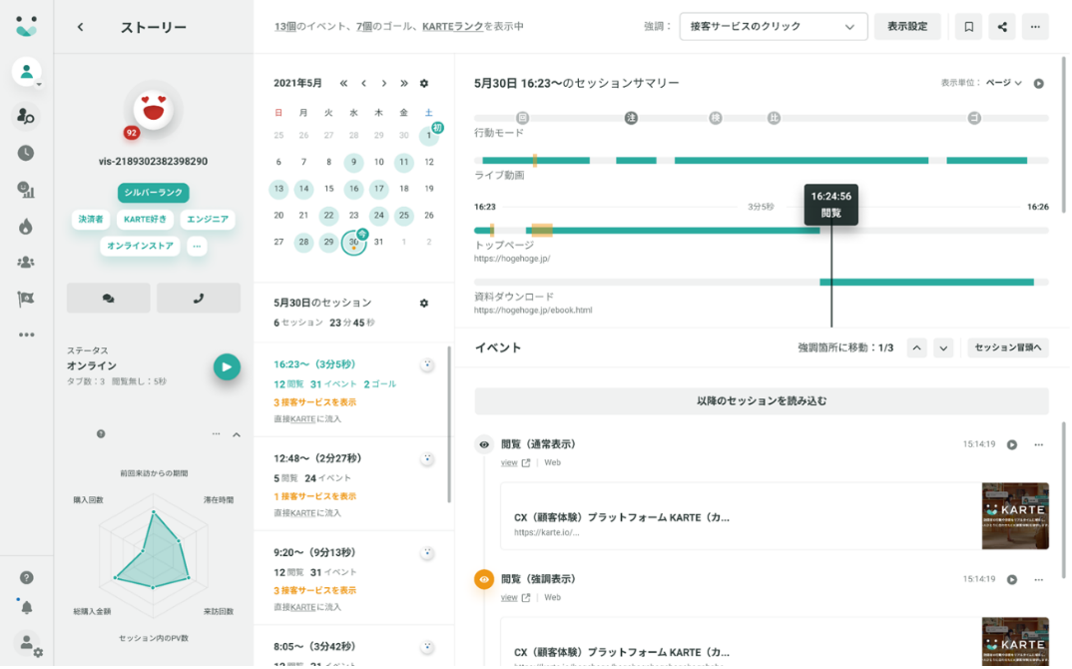Open the flame icon in the sidebar
The image size is (1072, 669).
coord(26,226)
